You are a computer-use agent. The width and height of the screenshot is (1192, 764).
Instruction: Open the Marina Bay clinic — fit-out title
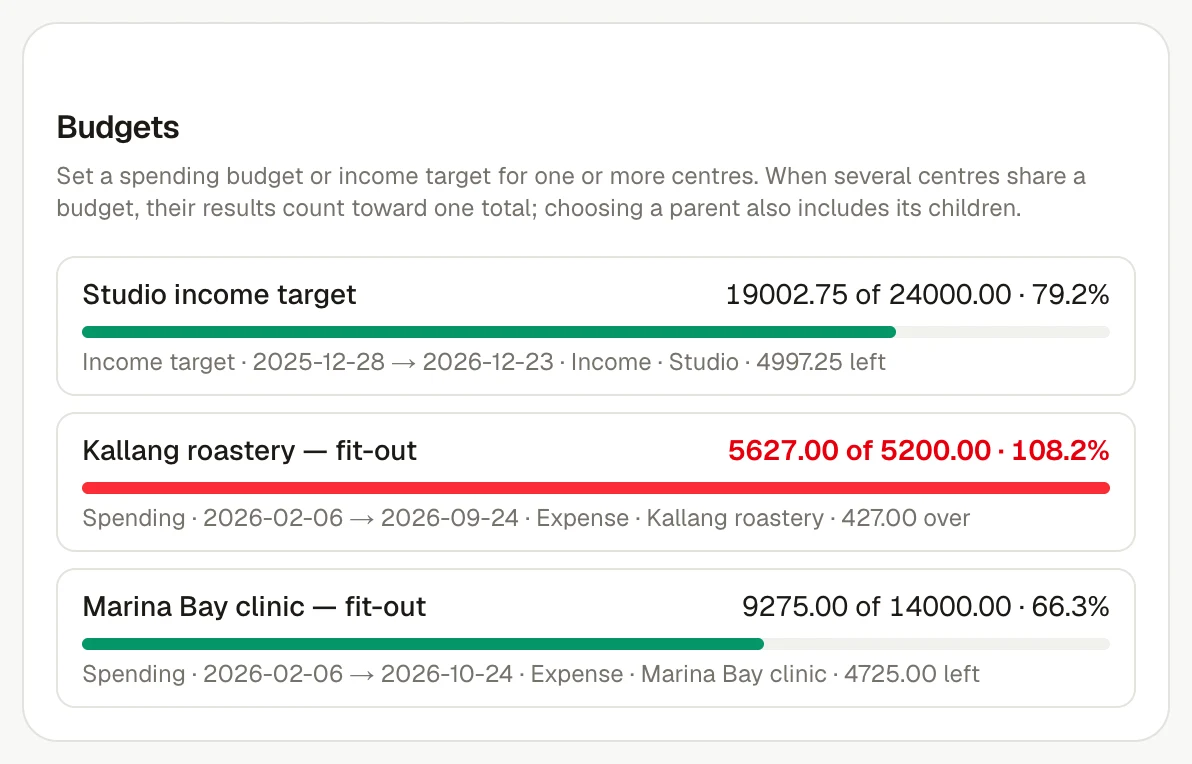pyautogui.click(x=254, y=607)
